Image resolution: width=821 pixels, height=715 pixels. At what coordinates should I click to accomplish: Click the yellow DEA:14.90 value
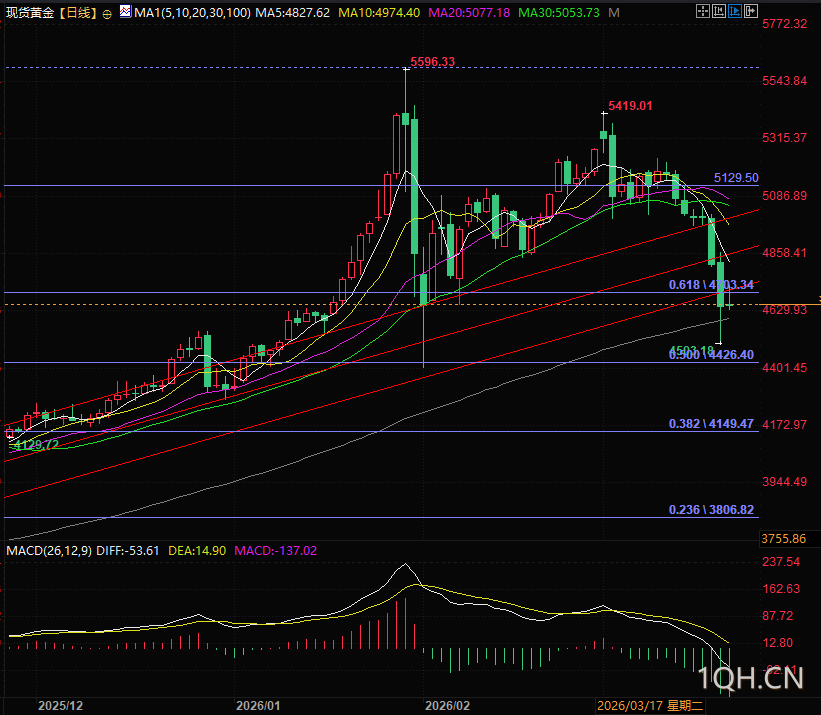[197, 551]
